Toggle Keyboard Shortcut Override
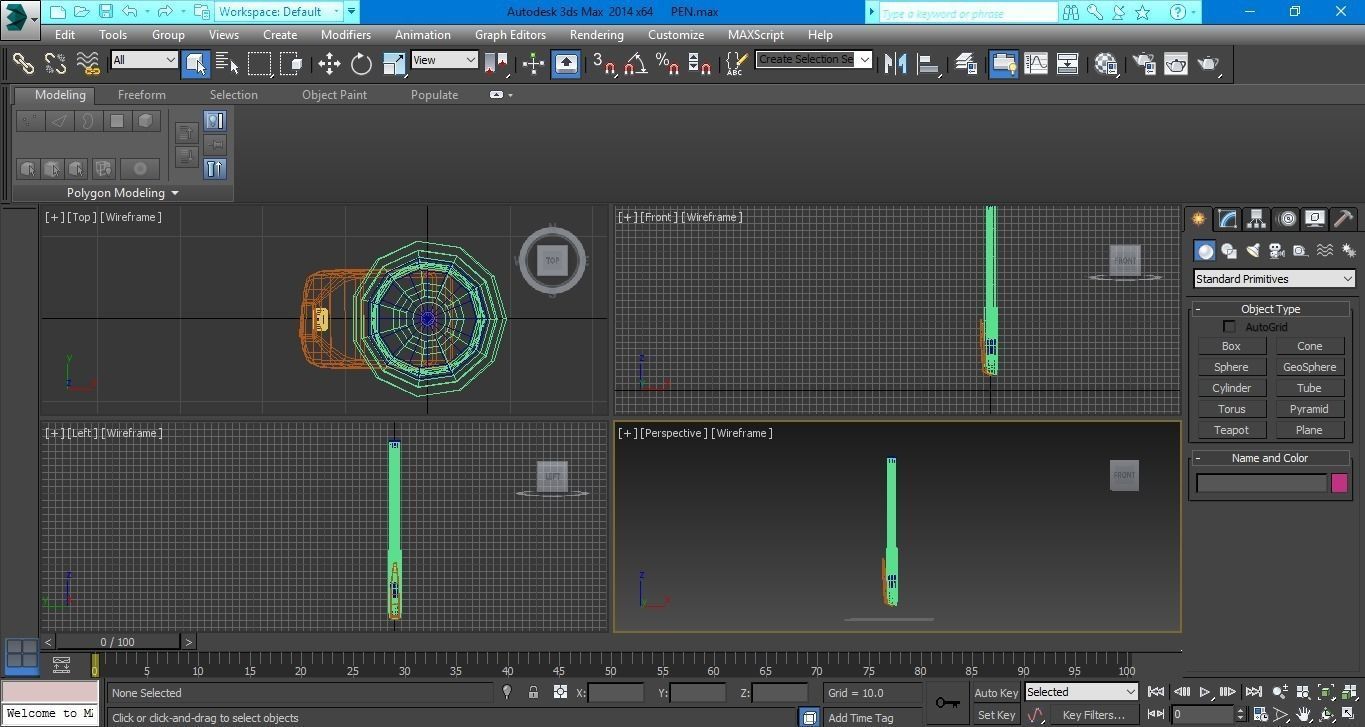This screenshot has width=1365, height=727. (x=566, y=64)
